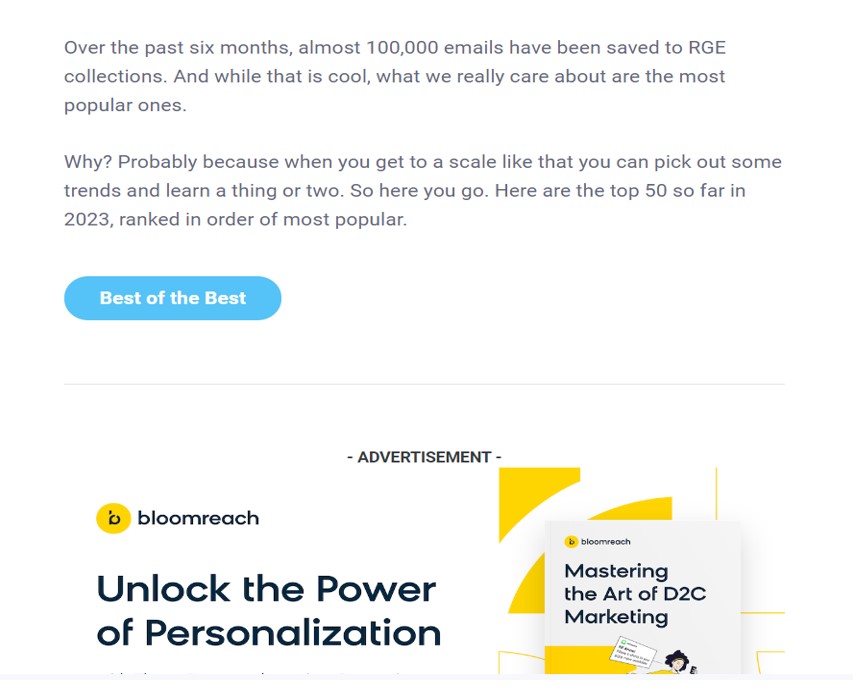Click the Mastering the Art of D2C Marketing title
This screenshot has width=853, height=693.
click(635, 594)
